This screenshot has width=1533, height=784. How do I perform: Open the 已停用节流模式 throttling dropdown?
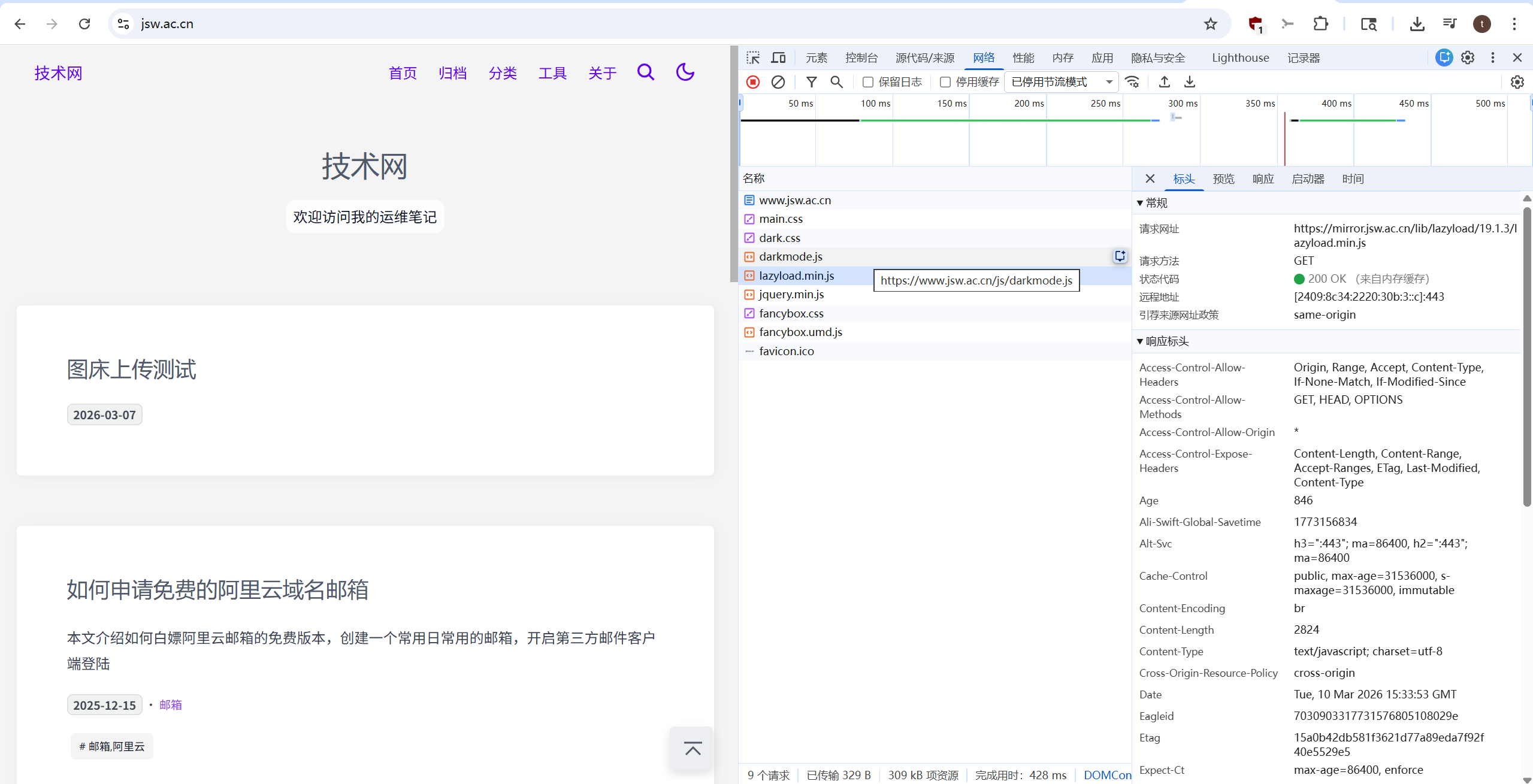(x=1061, y=82)
